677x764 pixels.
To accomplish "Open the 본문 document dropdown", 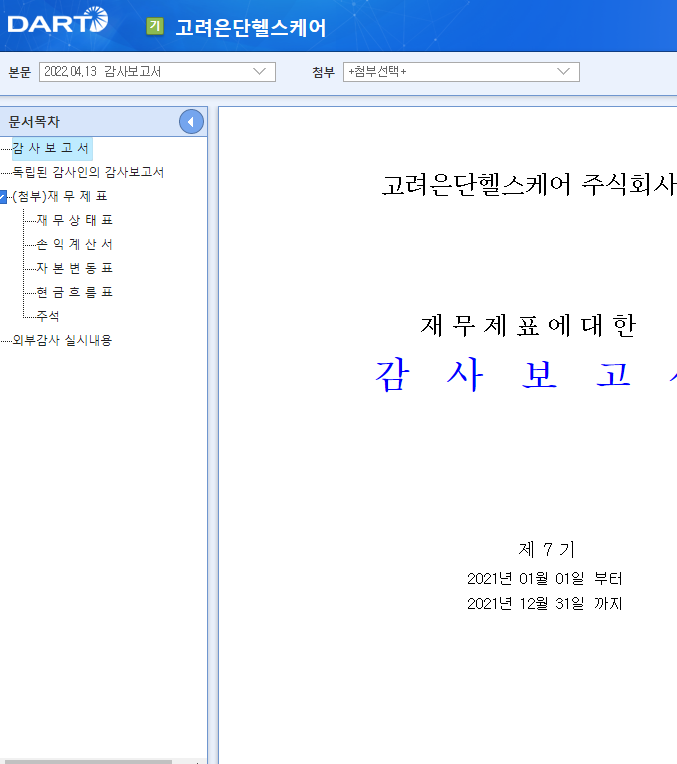I will pyautogui.click(x=157, y=72).
